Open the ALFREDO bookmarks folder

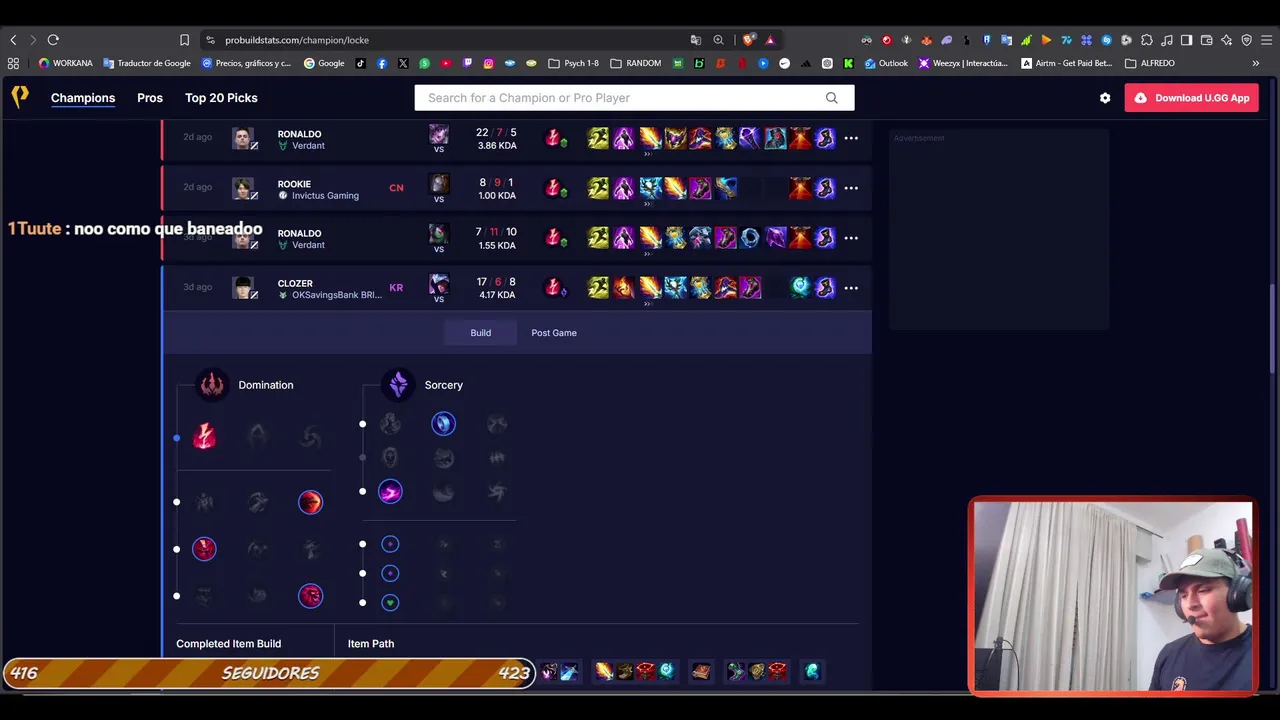coord(1150,63)
